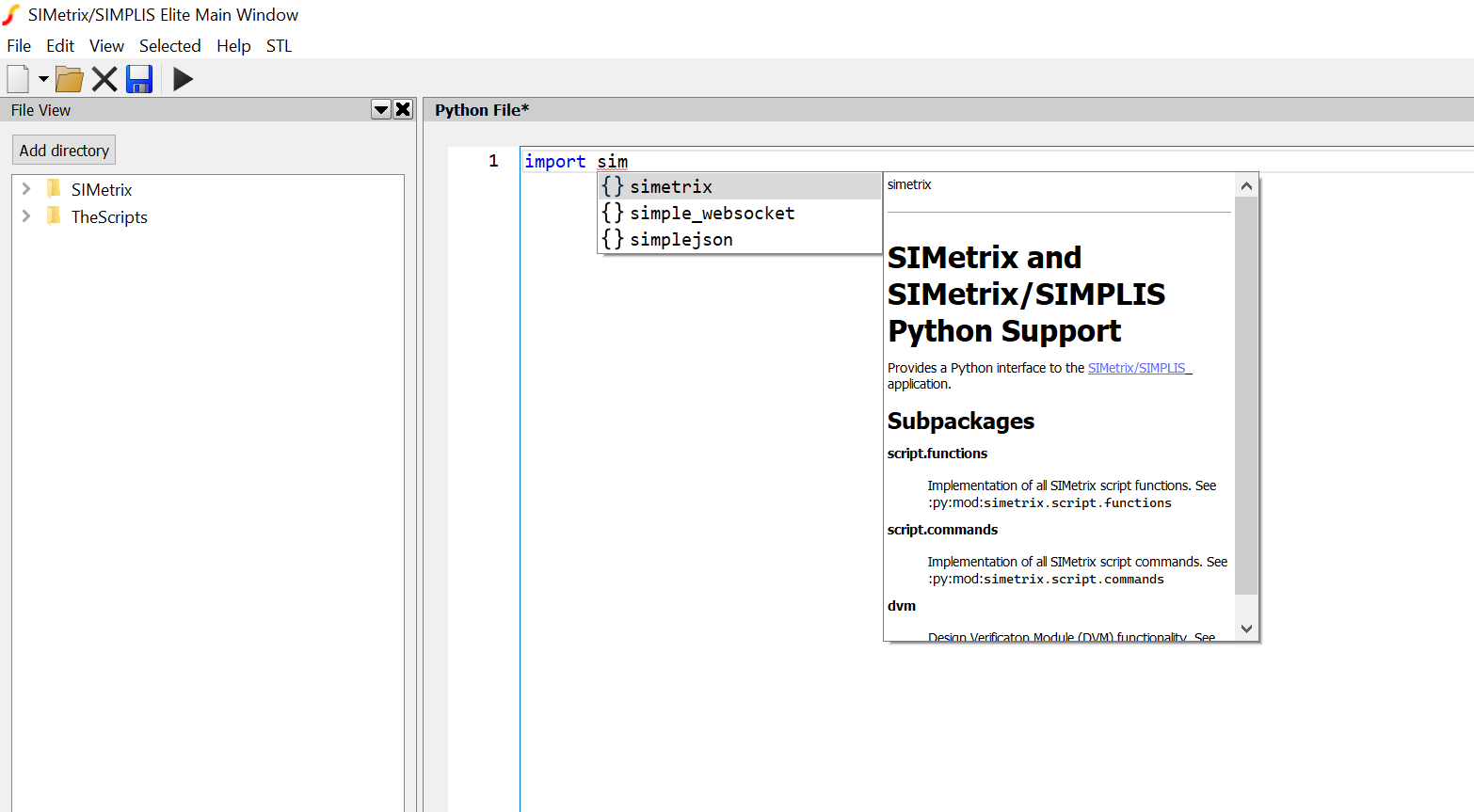Viewport: 1474px width, 812px height.
Task: Open the Selected menu
Action: tap(169, 45)
